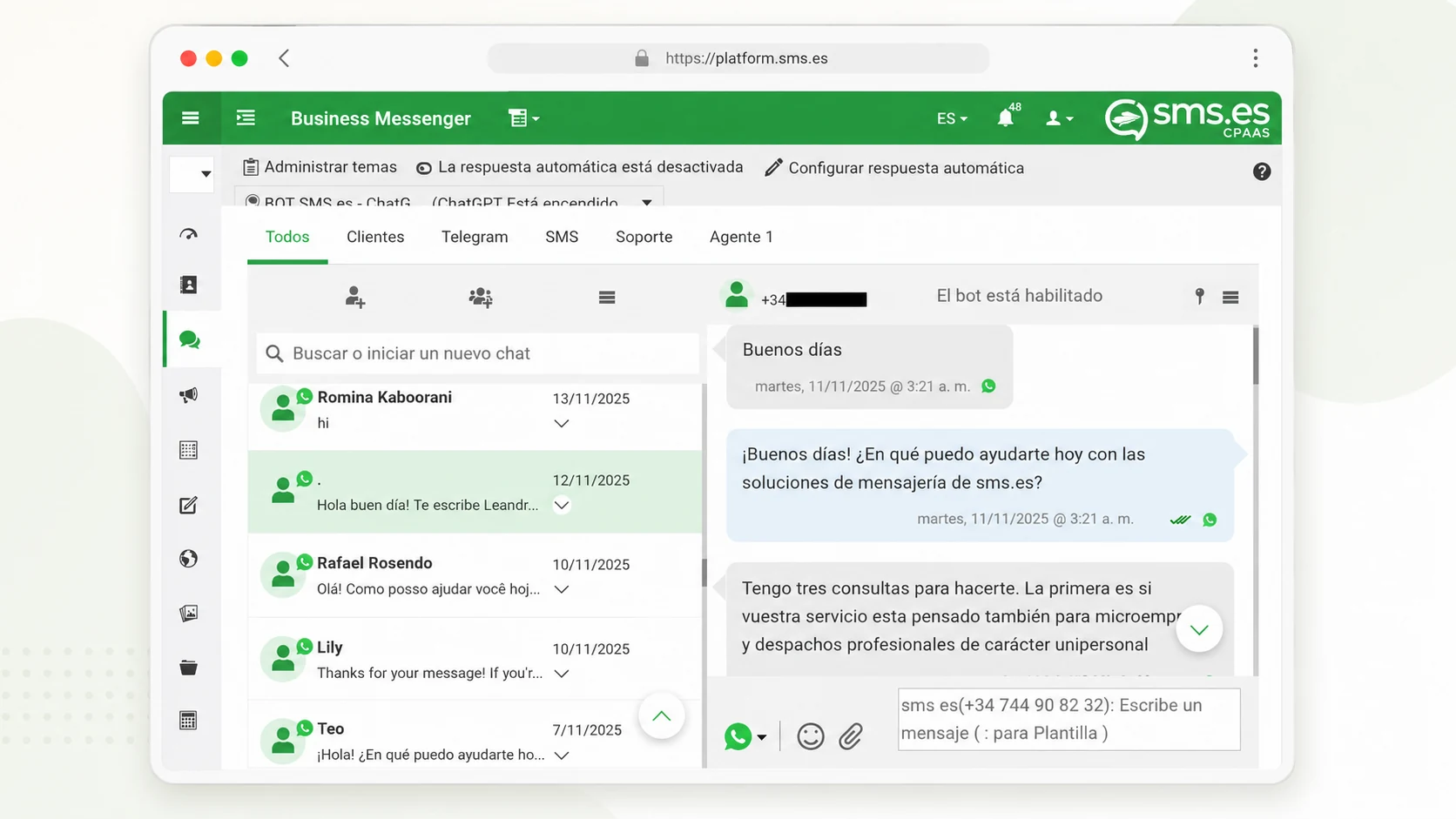Open the edit pencil sidebar icon

click(x=188, y=505)
